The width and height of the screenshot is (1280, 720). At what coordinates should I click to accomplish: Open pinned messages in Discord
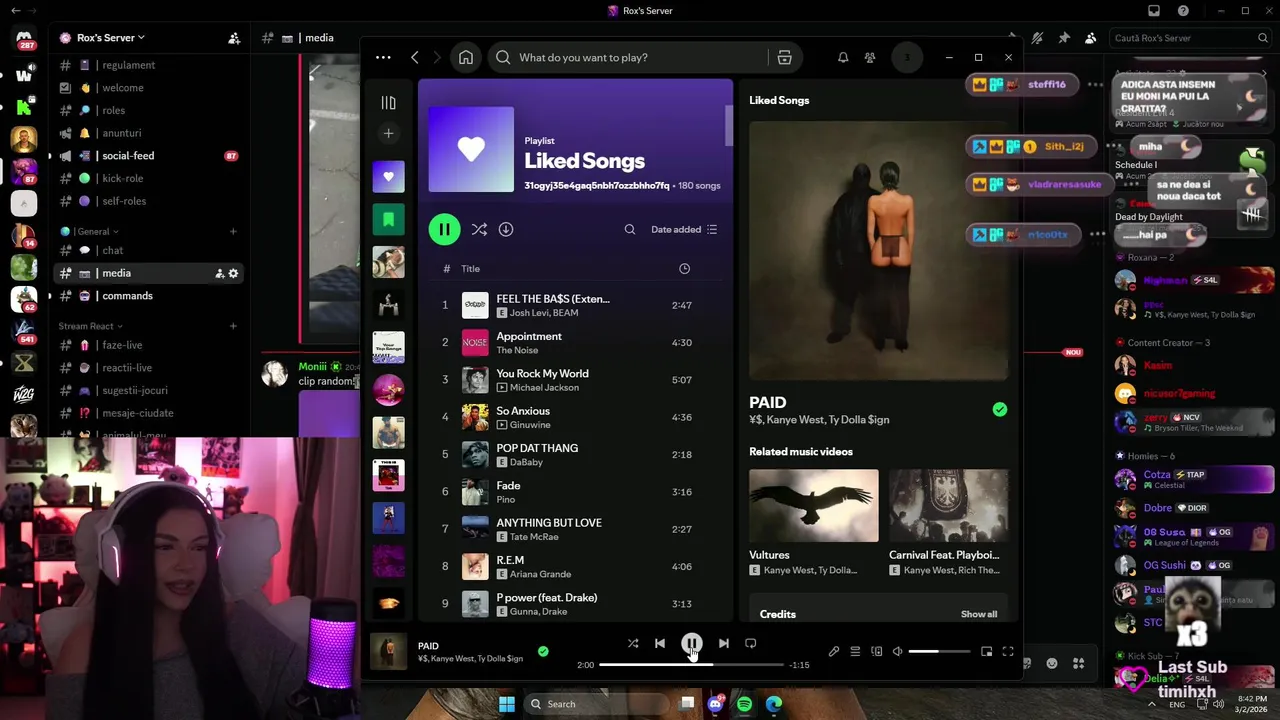pos(1064,38)
